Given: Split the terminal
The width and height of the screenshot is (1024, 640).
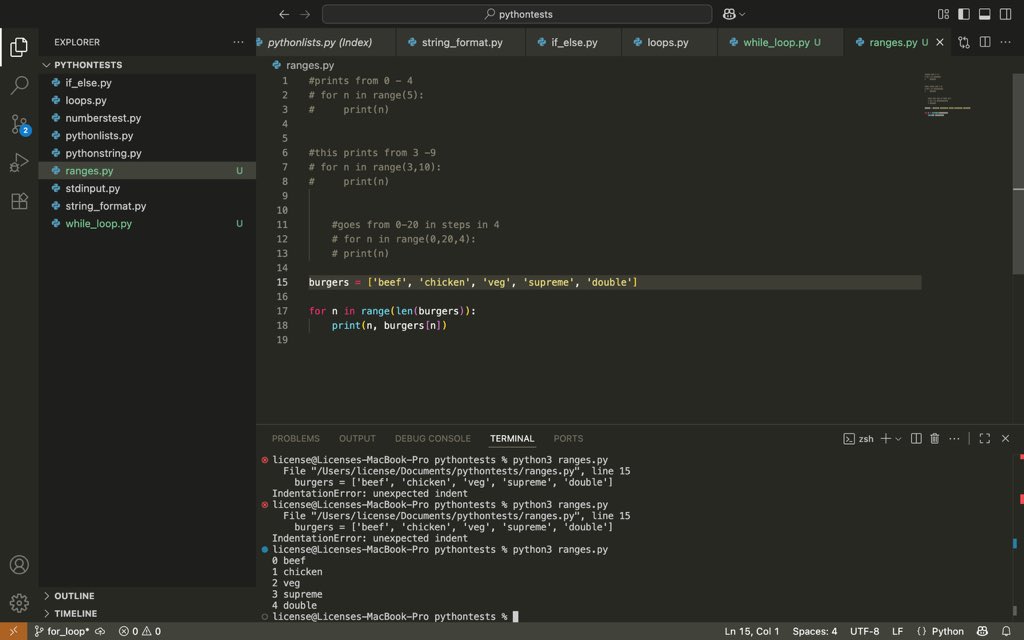Looking at the screenshot, I should point(916,438).
